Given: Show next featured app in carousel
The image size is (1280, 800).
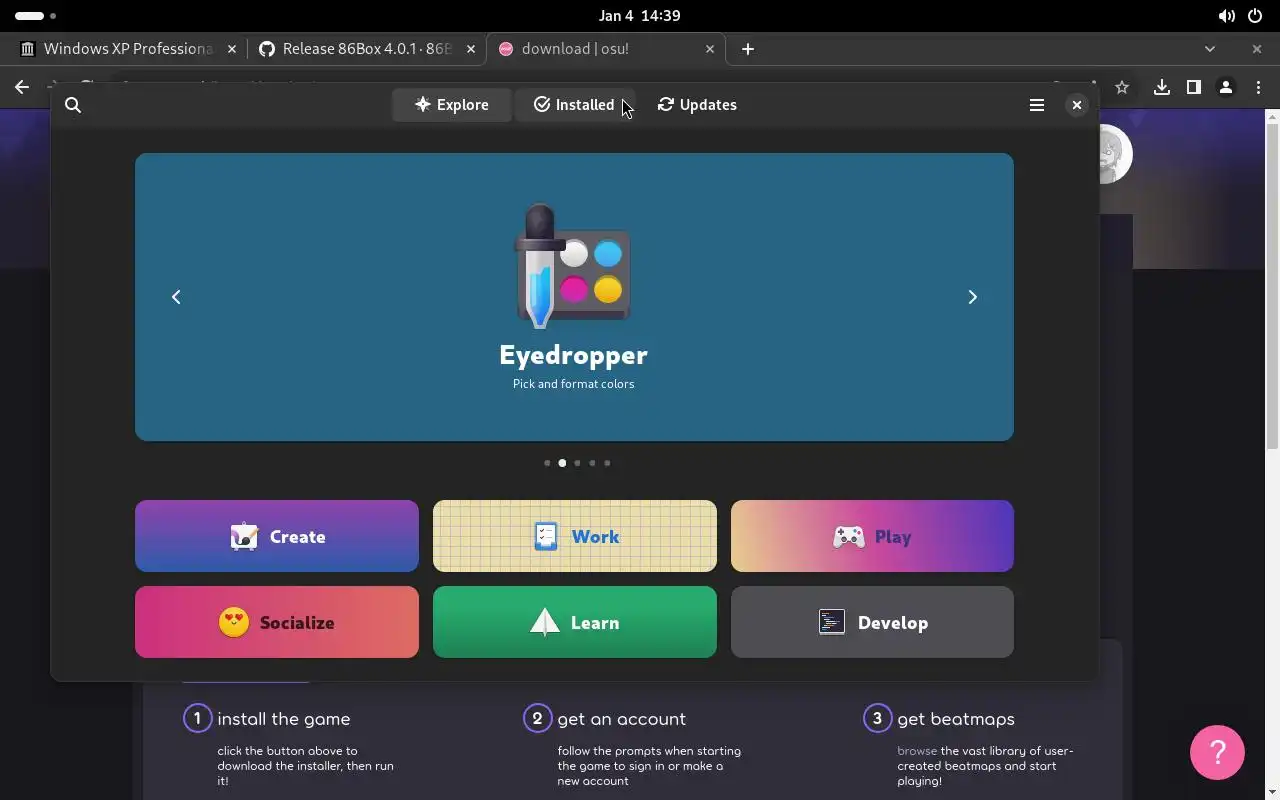Looking at the screenshot, I should [972, 297].
